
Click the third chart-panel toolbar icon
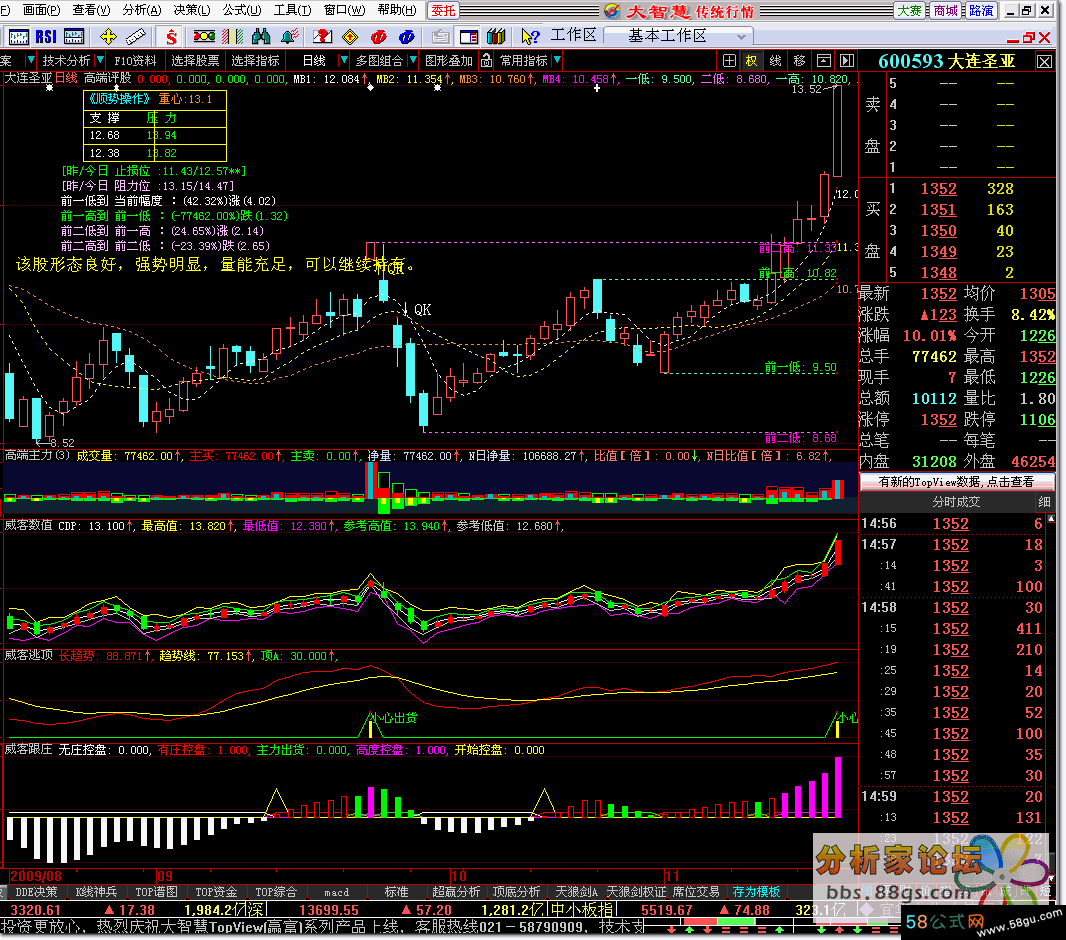[x=73, y=37]
